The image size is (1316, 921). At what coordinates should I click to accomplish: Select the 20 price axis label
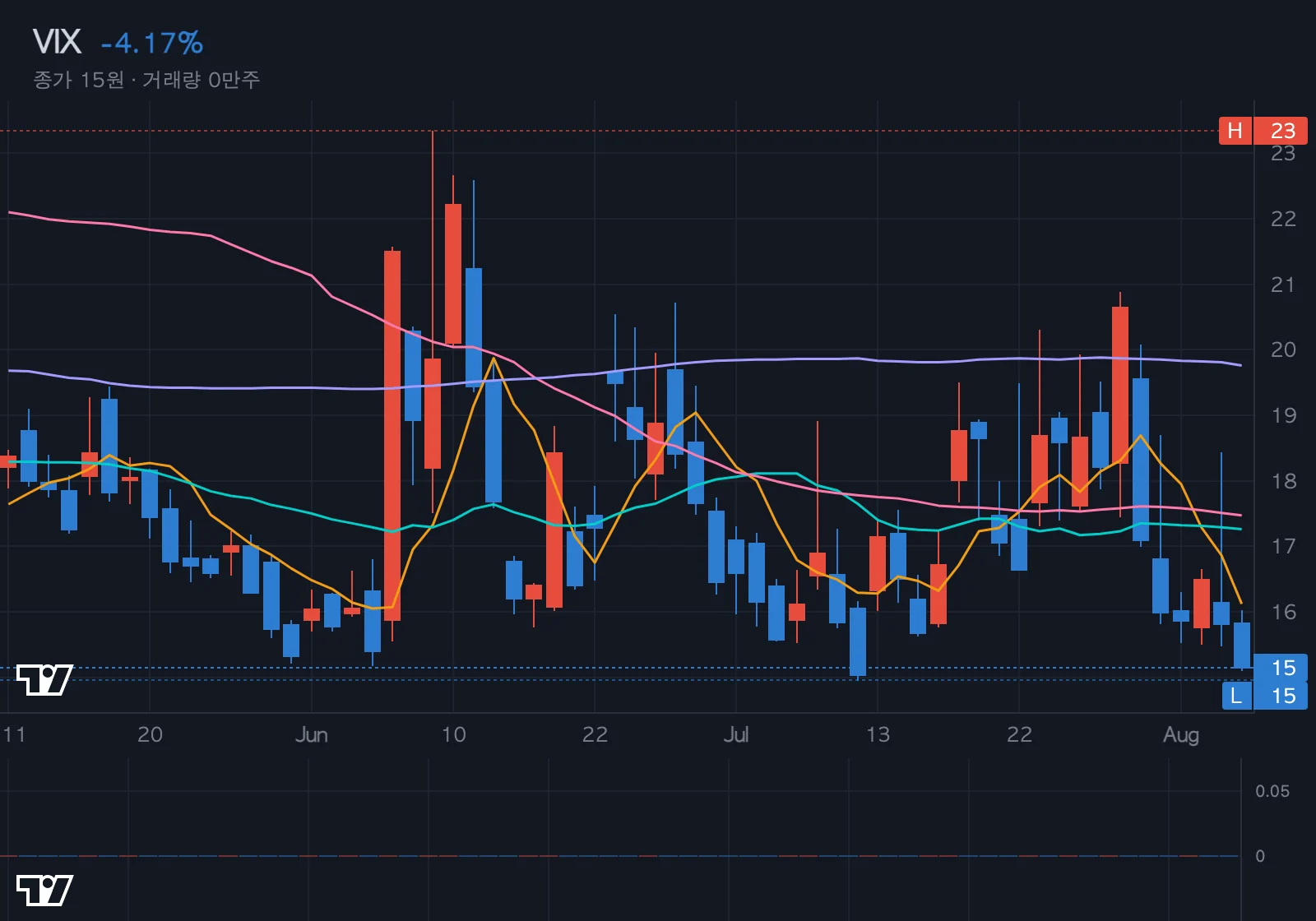pos(1283,349)
